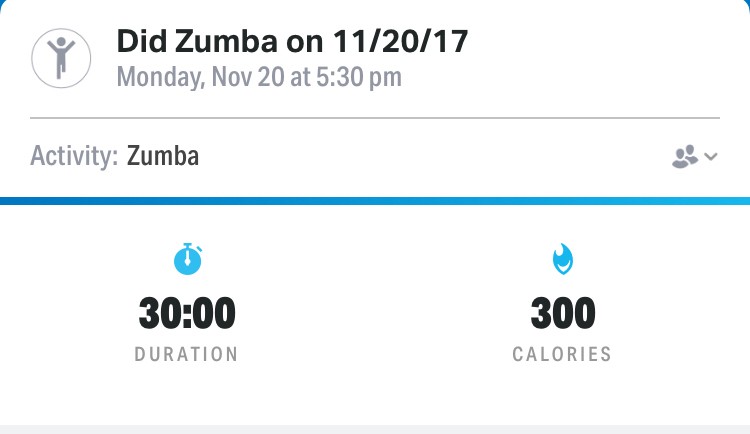Tap the 30:00 duration value
750x434 pixels.
pyautogui.click(x=187, y=314)
